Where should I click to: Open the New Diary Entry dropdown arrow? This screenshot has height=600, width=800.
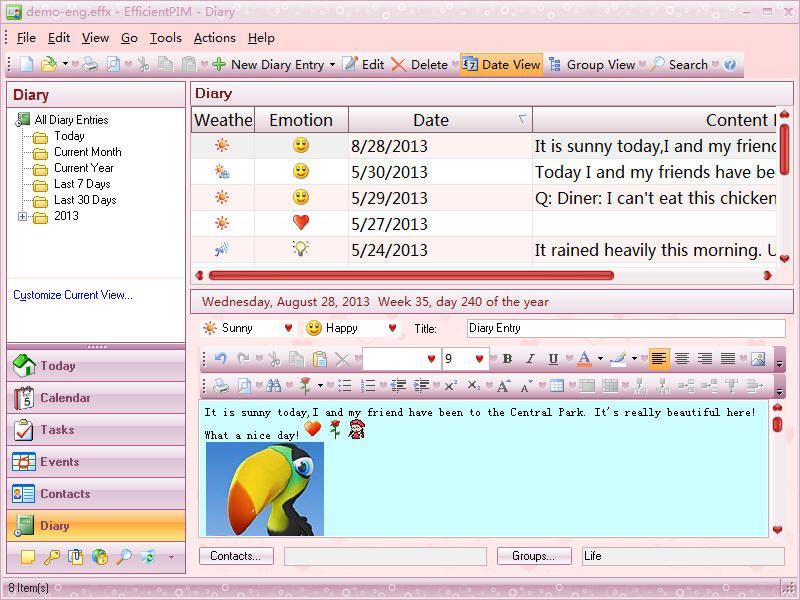pos(332,65)
